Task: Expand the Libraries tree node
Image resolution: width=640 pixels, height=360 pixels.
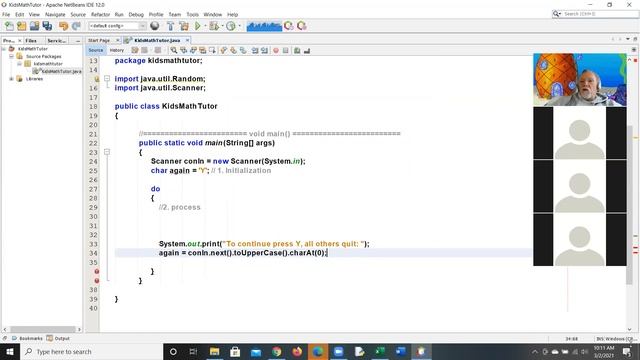Action: pos(11,79)
